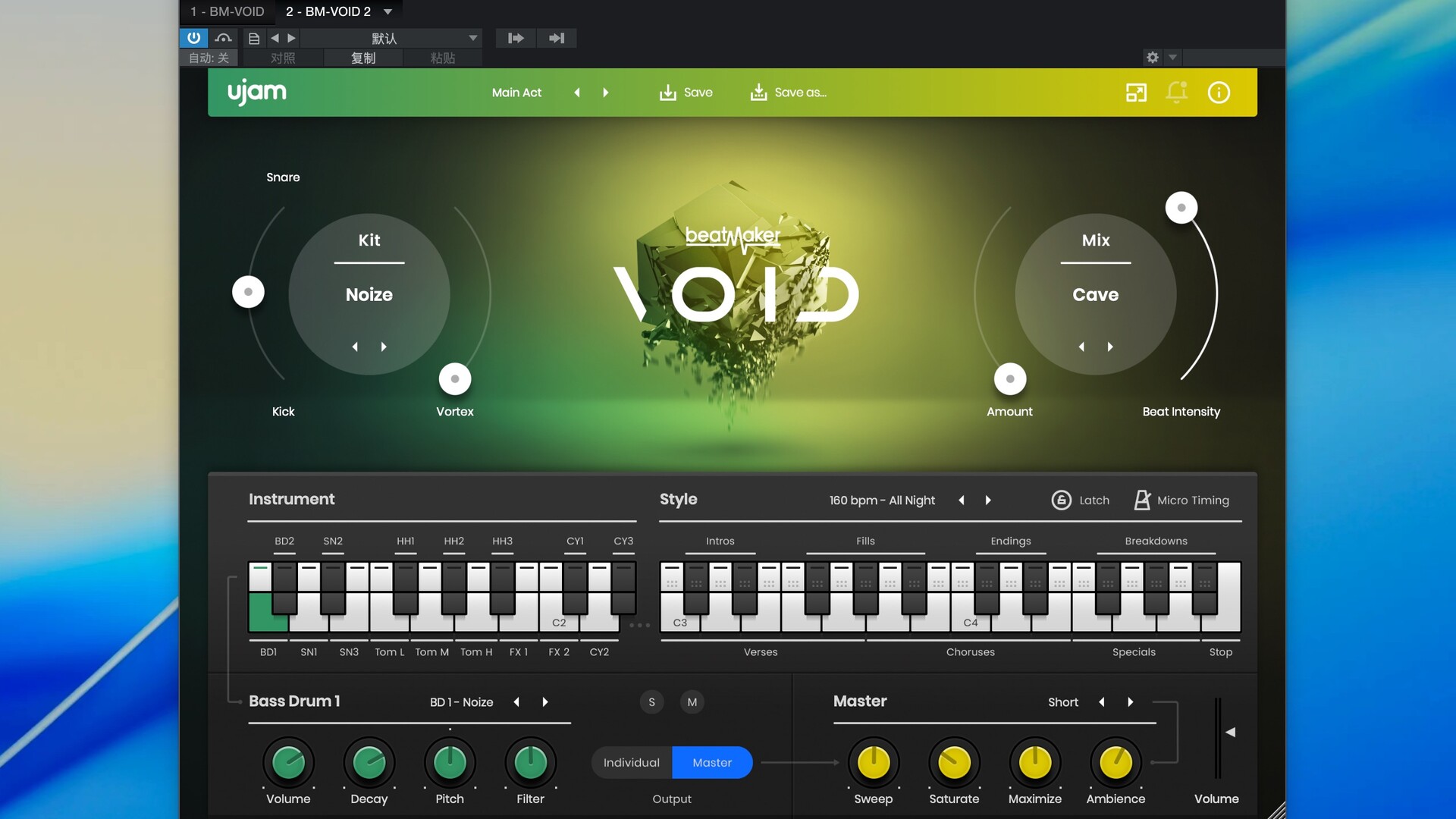
Task: Select the 2 - BM-VOID 2 tab
Action: click(328, 11)
